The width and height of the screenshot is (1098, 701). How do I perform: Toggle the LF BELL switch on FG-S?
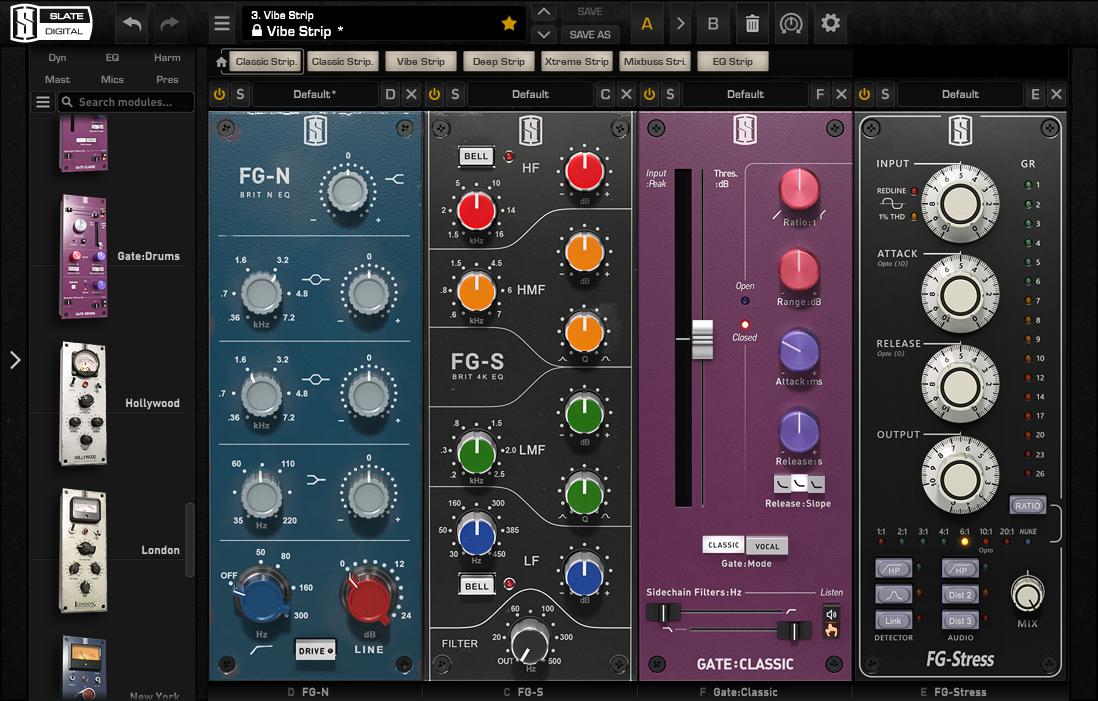pyautogui.click(x=477, y=585)
